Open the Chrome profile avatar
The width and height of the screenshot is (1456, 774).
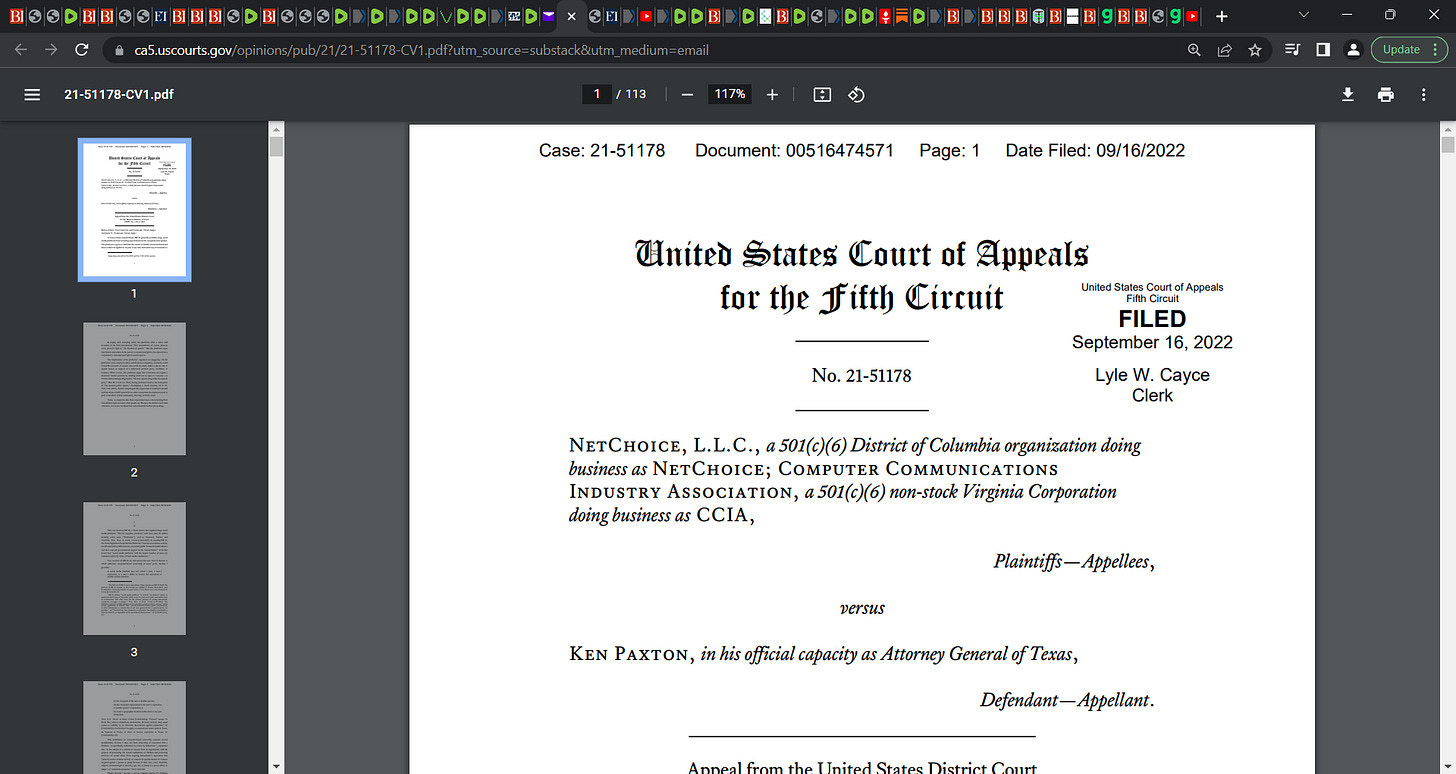(1353, 50)
